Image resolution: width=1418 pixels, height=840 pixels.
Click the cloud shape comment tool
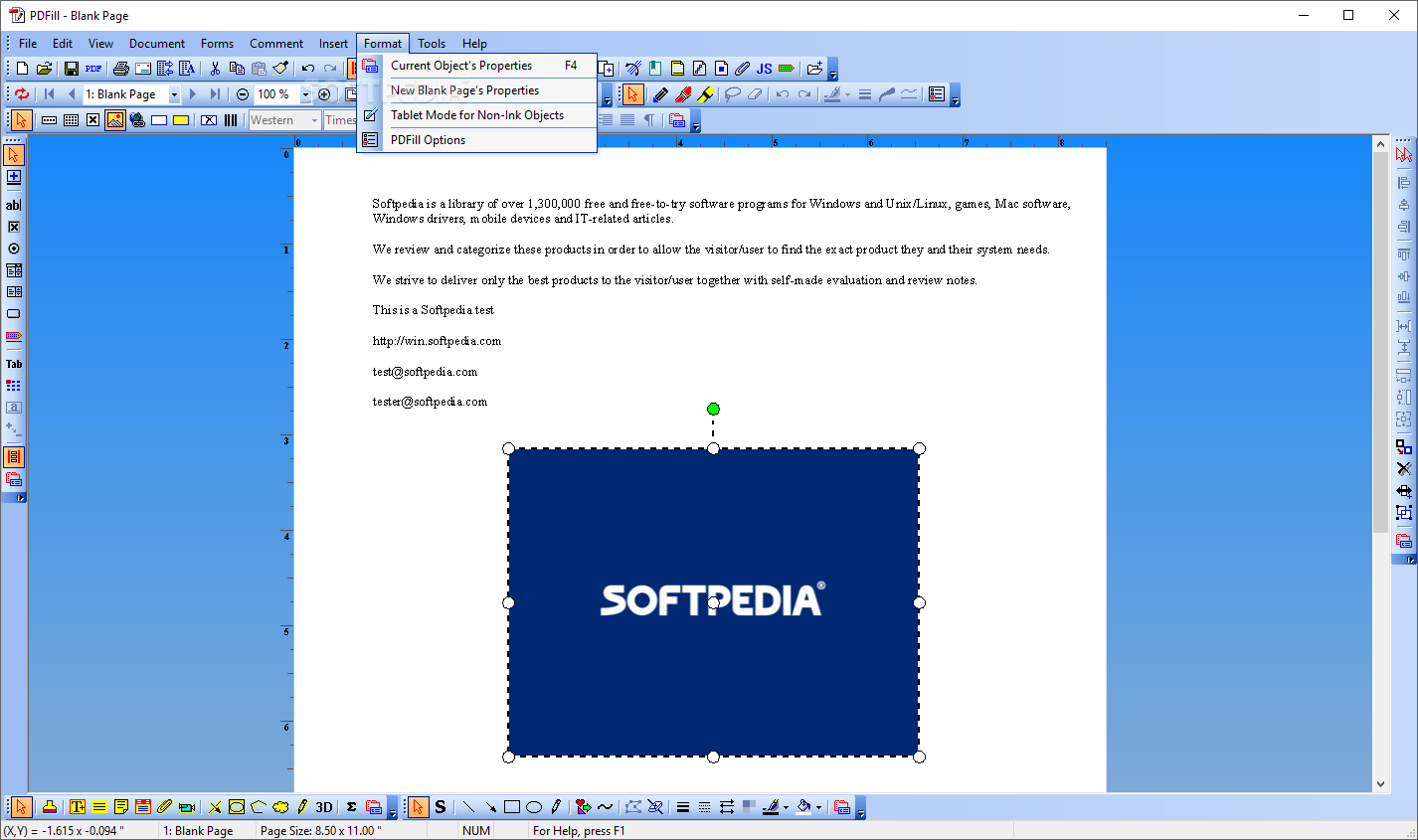280,807
